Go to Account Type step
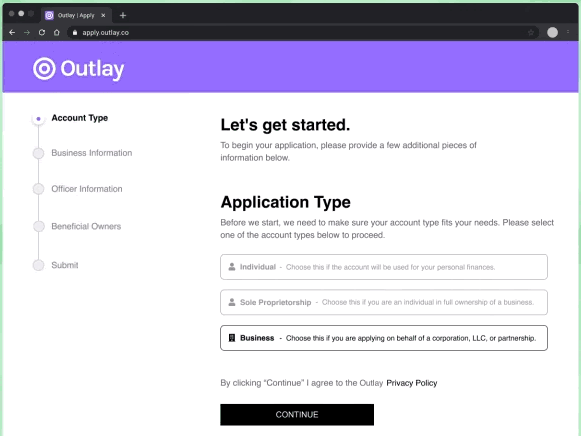 [80, 118]
